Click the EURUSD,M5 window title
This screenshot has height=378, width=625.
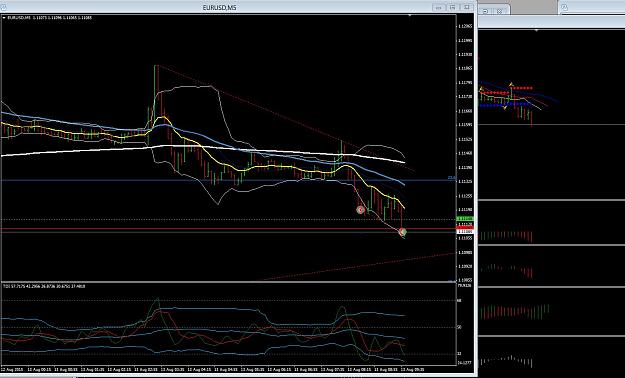pos(220,7)
